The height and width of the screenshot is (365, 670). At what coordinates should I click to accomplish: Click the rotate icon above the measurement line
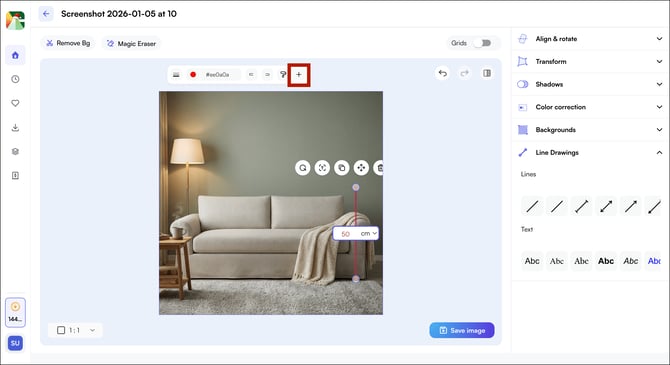[x=303, y=168]
